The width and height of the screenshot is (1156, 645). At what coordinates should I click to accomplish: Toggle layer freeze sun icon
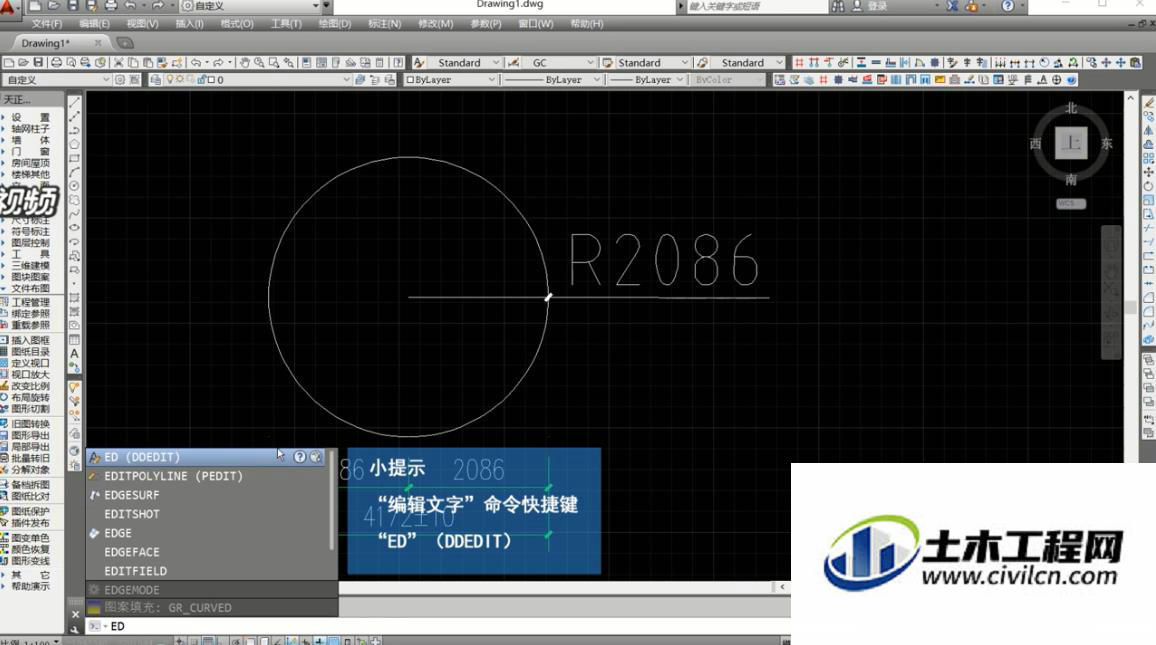point(179,80)
